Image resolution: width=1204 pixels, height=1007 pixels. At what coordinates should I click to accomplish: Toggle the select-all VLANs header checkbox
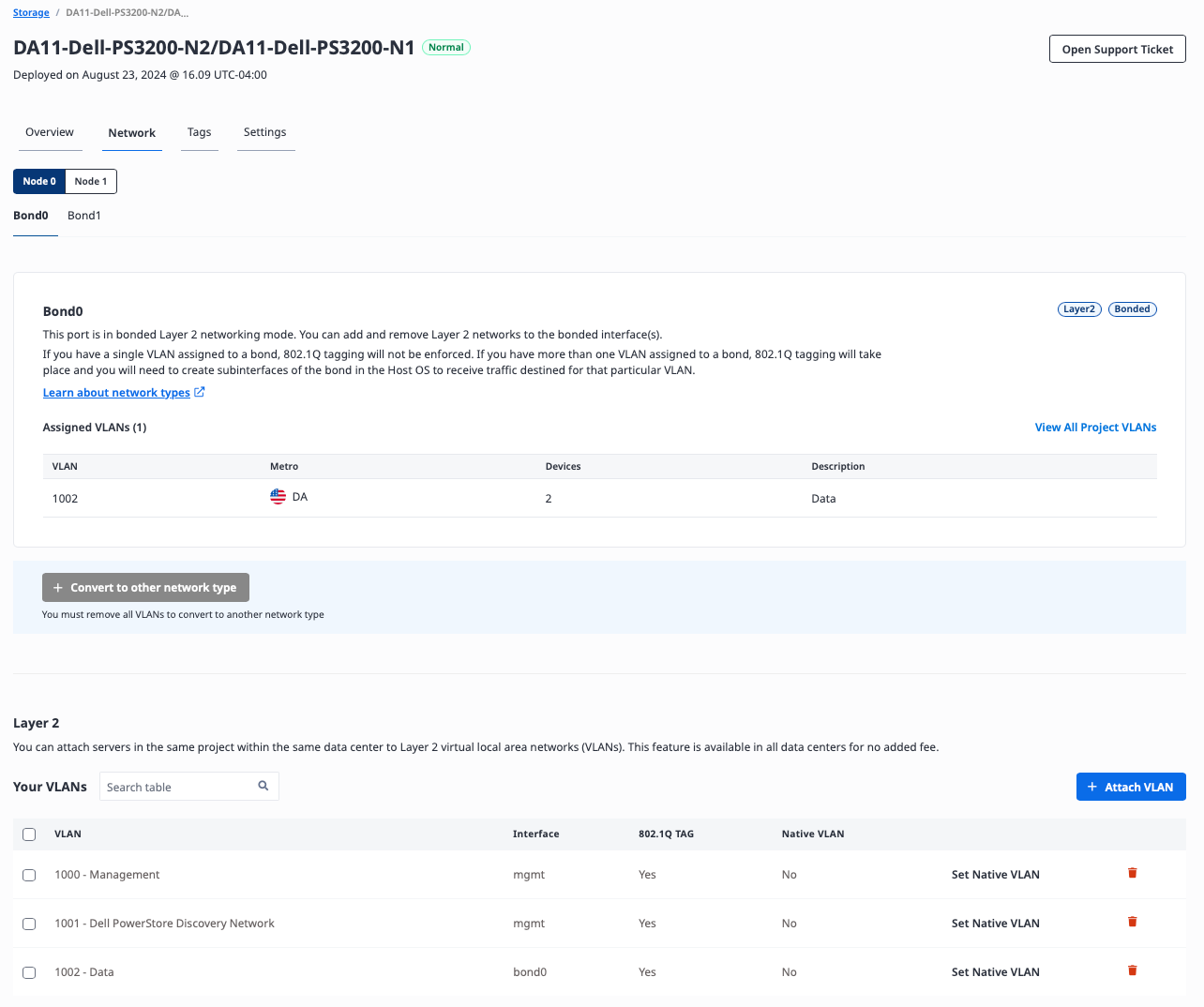click(x=29, y=834)
